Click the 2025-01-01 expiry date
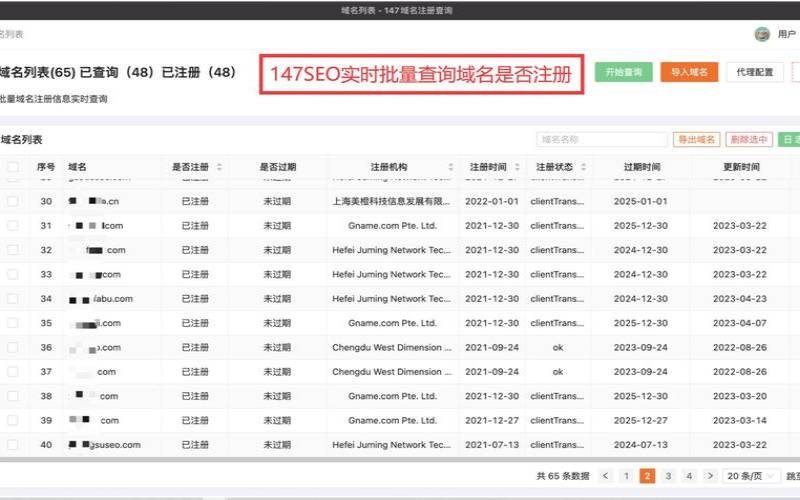This screenshot has height=500, width=800. click(x=640, y=201)
